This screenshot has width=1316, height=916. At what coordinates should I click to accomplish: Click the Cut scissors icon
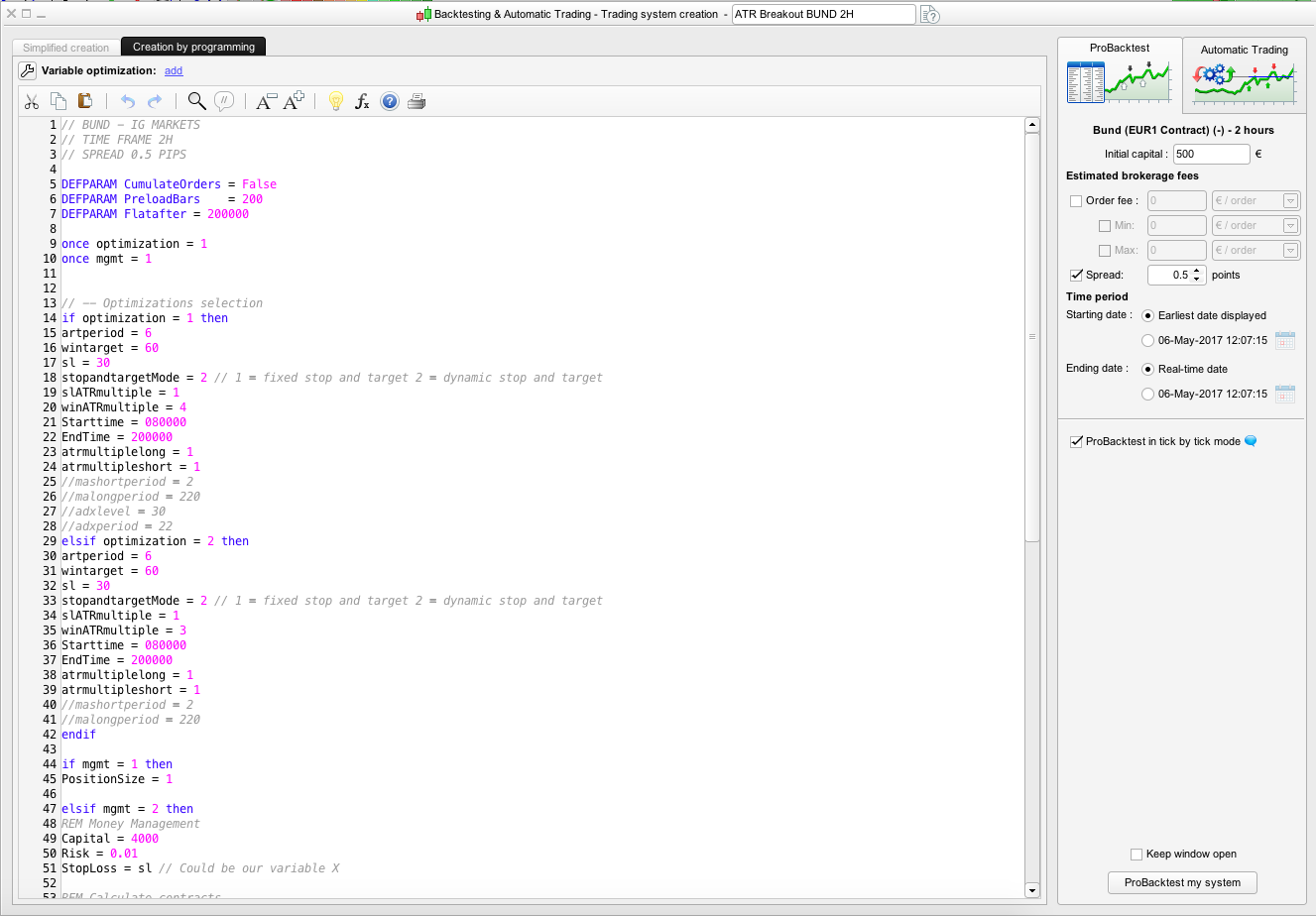pos(32,101)
